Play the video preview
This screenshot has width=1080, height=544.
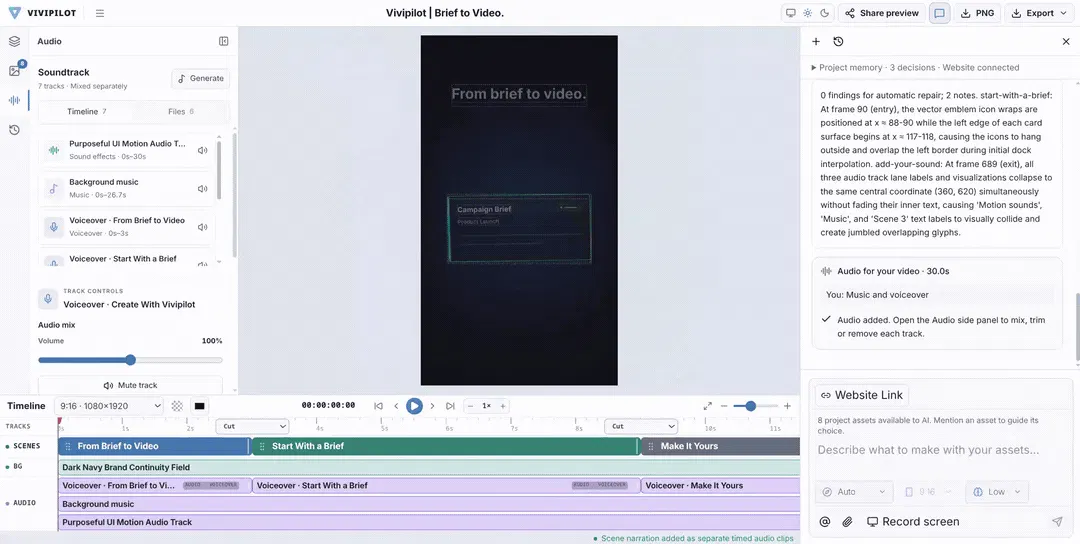[x=414, y=406]
